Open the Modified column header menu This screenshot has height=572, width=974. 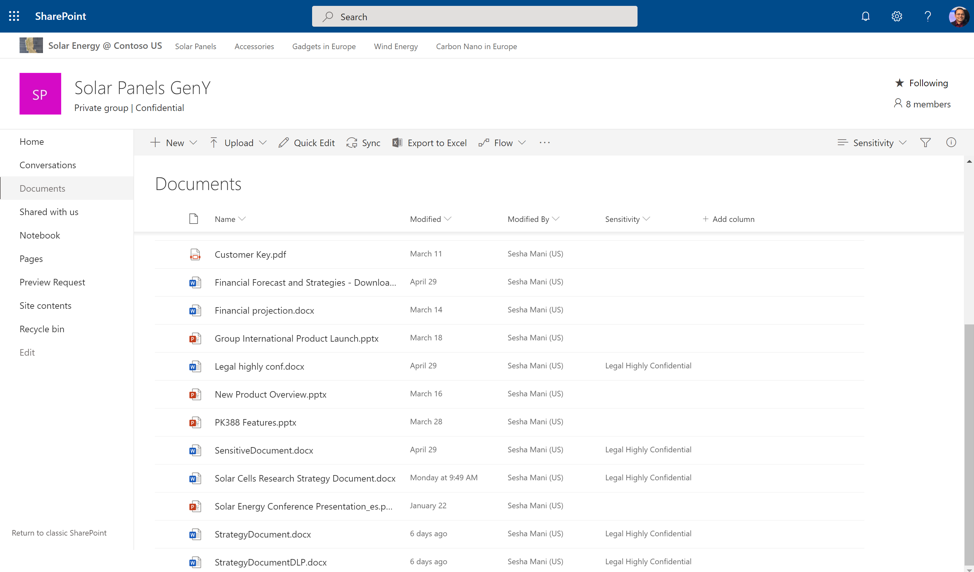pyautogui.click(x=430, y=219)
